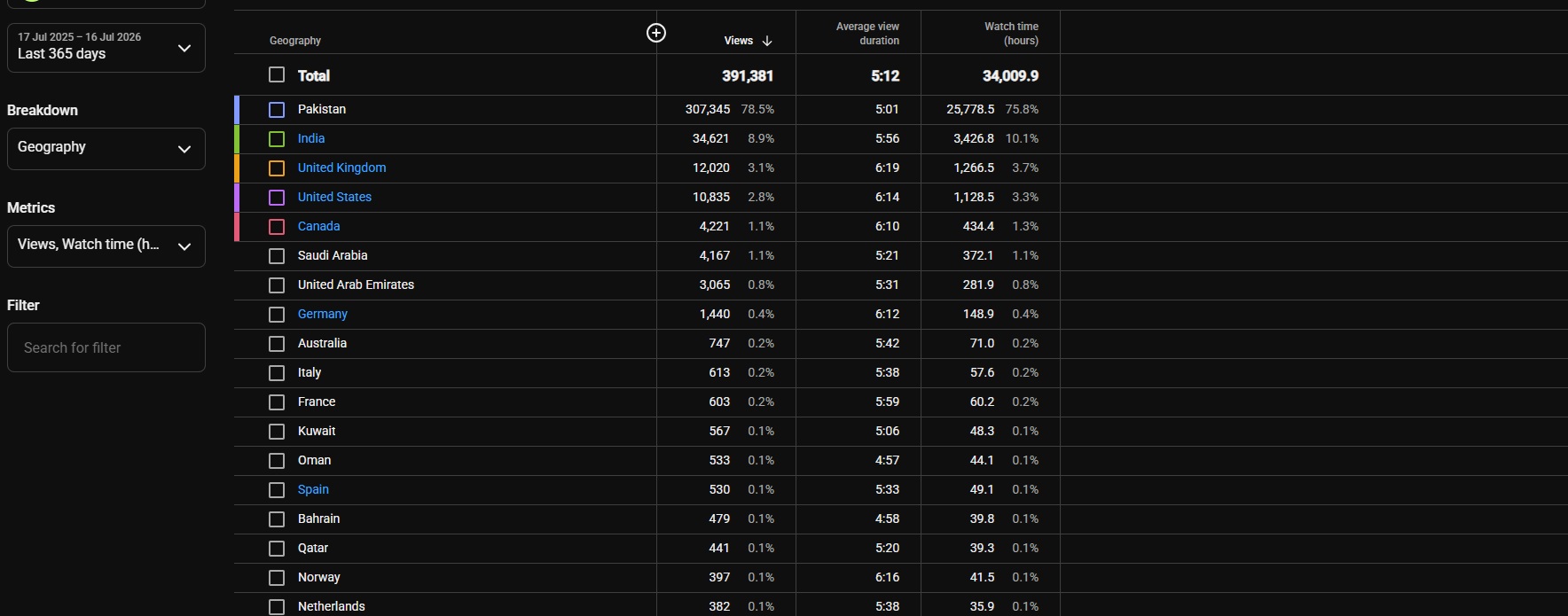Open the date range Last 365 days dropdown
The height and width of the screenshot is (616, 1568).
point(106,47)
